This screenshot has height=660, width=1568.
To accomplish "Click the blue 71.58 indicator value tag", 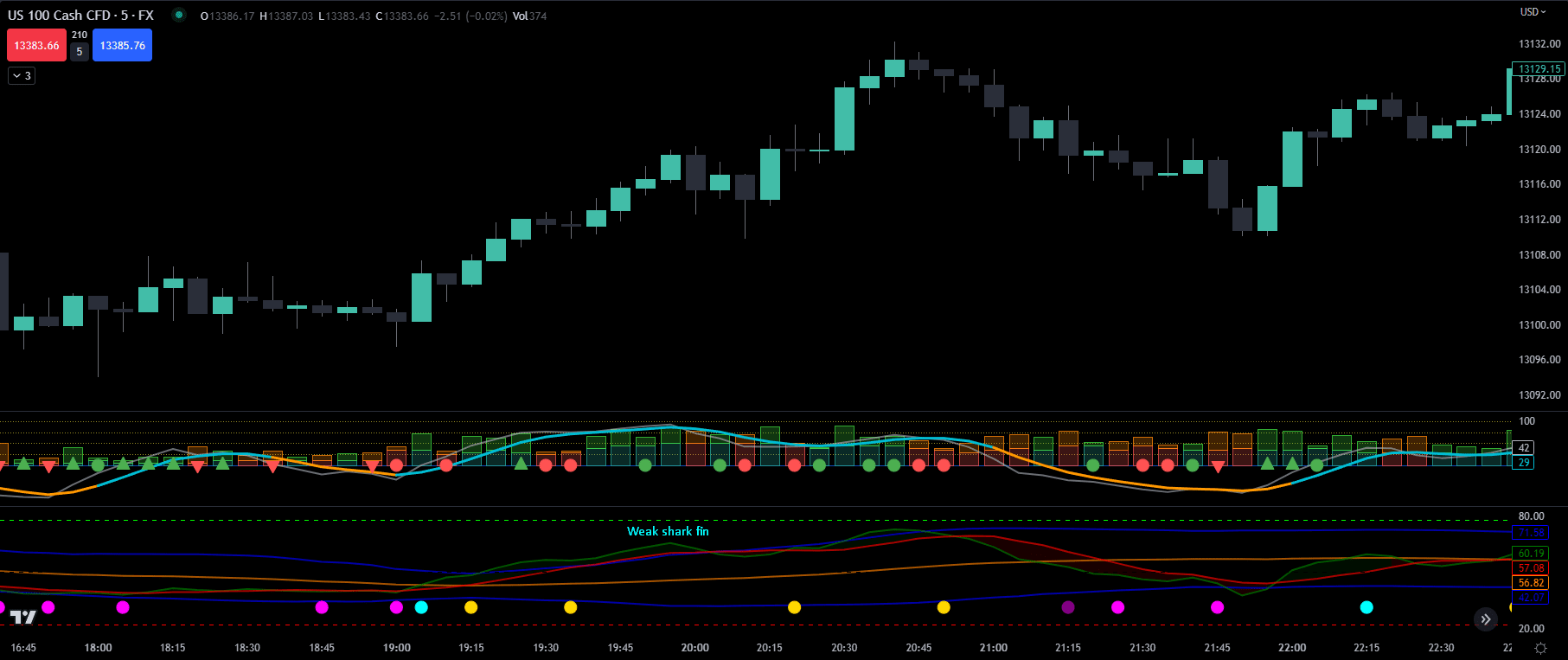I will pos(1531,533).
